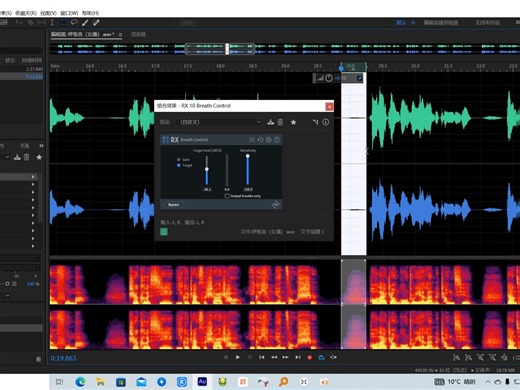Click the iZotope logo in plugin footer
Viewport: 520px width, 390px height.
pos(276,204)
